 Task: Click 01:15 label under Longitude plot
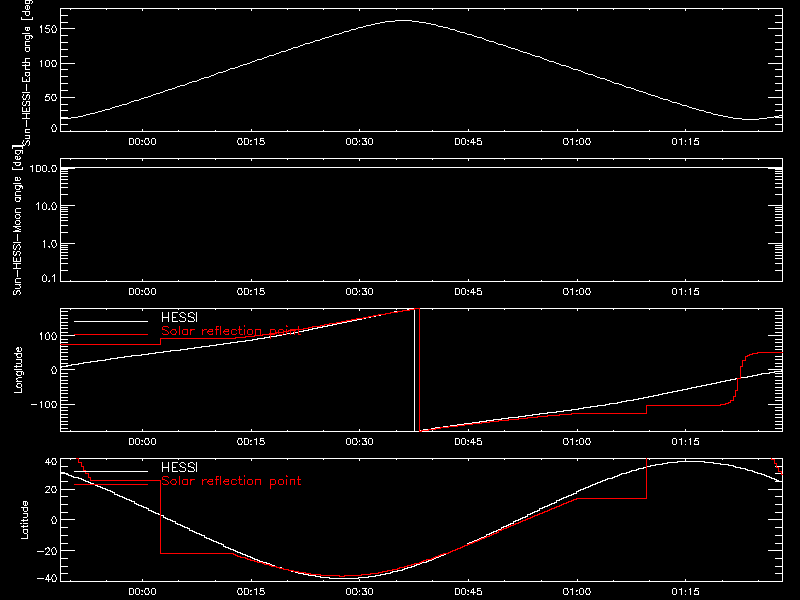coord(685,442)
